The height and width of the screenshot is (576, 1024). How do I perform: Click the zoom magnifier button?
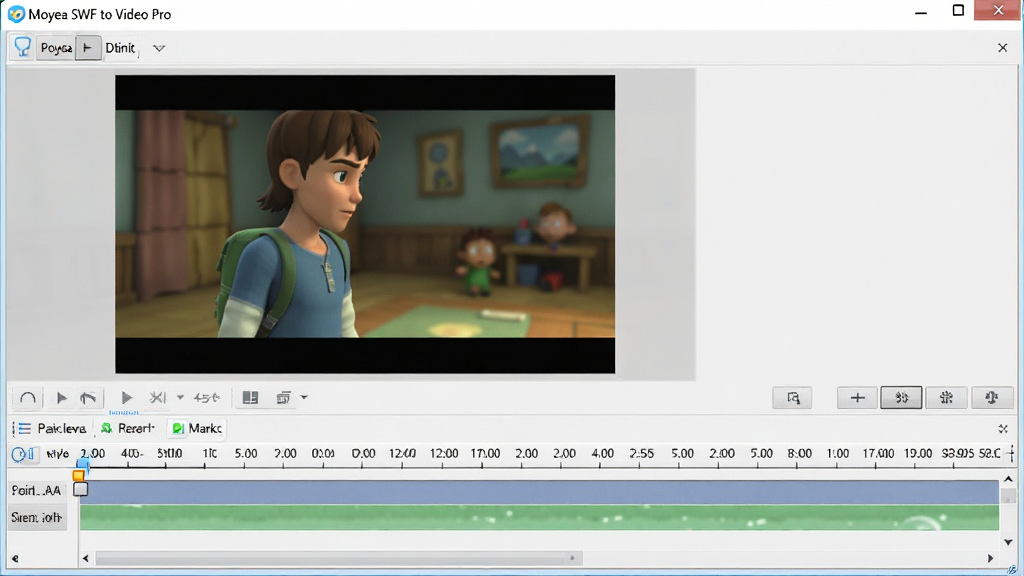pos(792,398)
